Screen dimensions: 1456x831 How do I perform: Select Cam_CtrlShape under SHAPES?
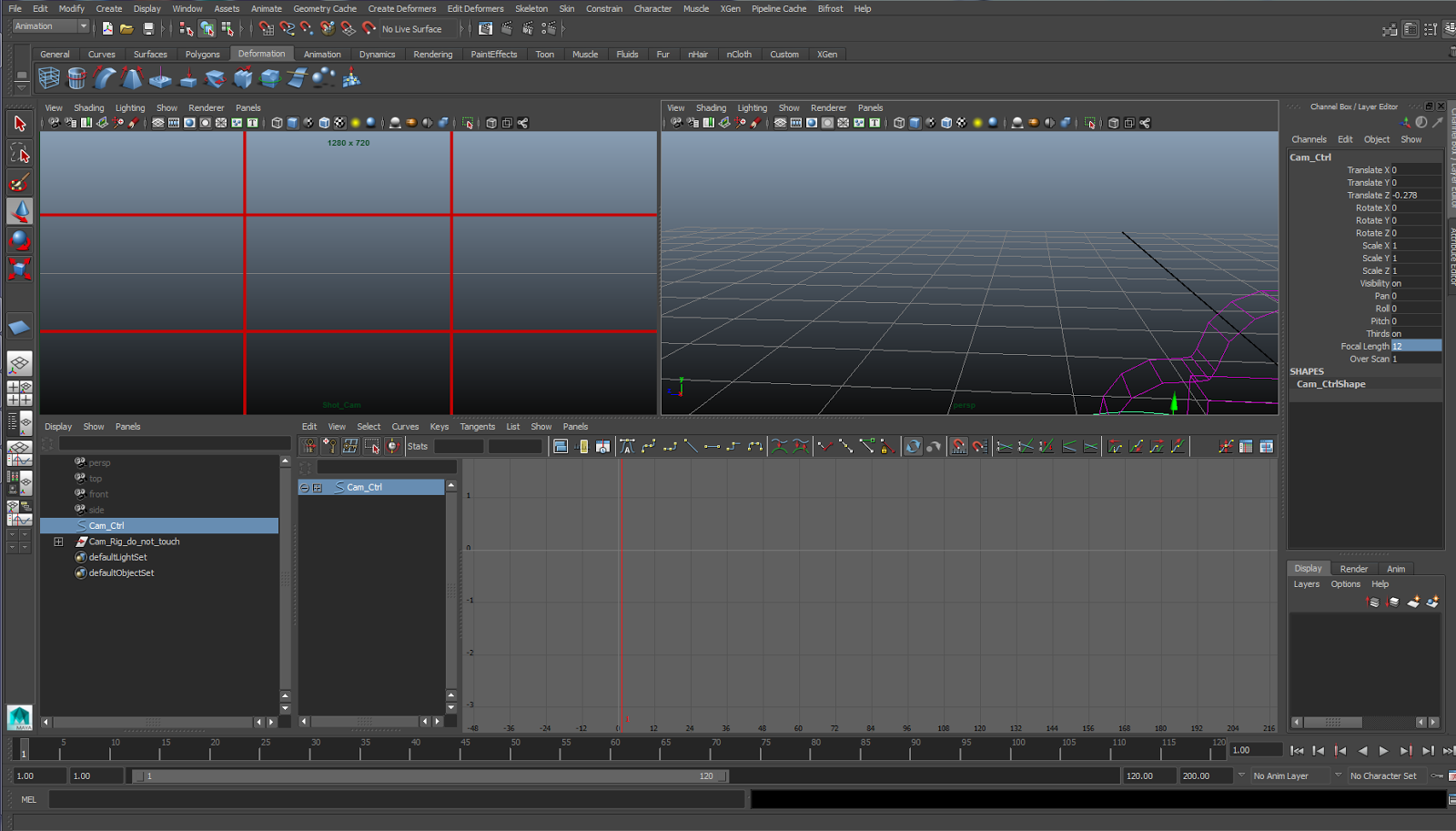(1331, 384)
